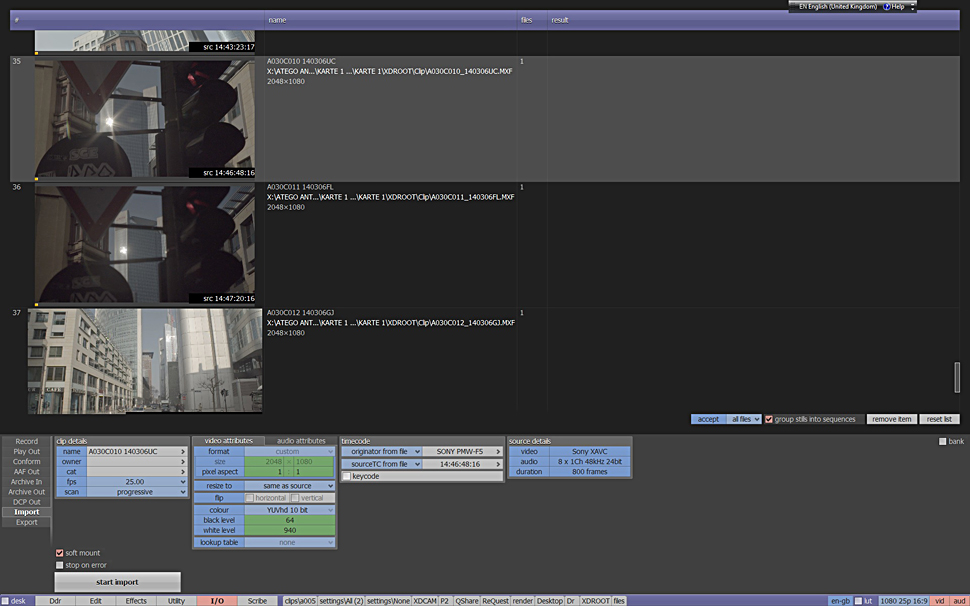The image size is (970, 606).
Task: Toggle the soft mount checkbox
Action: click(60, 553)
